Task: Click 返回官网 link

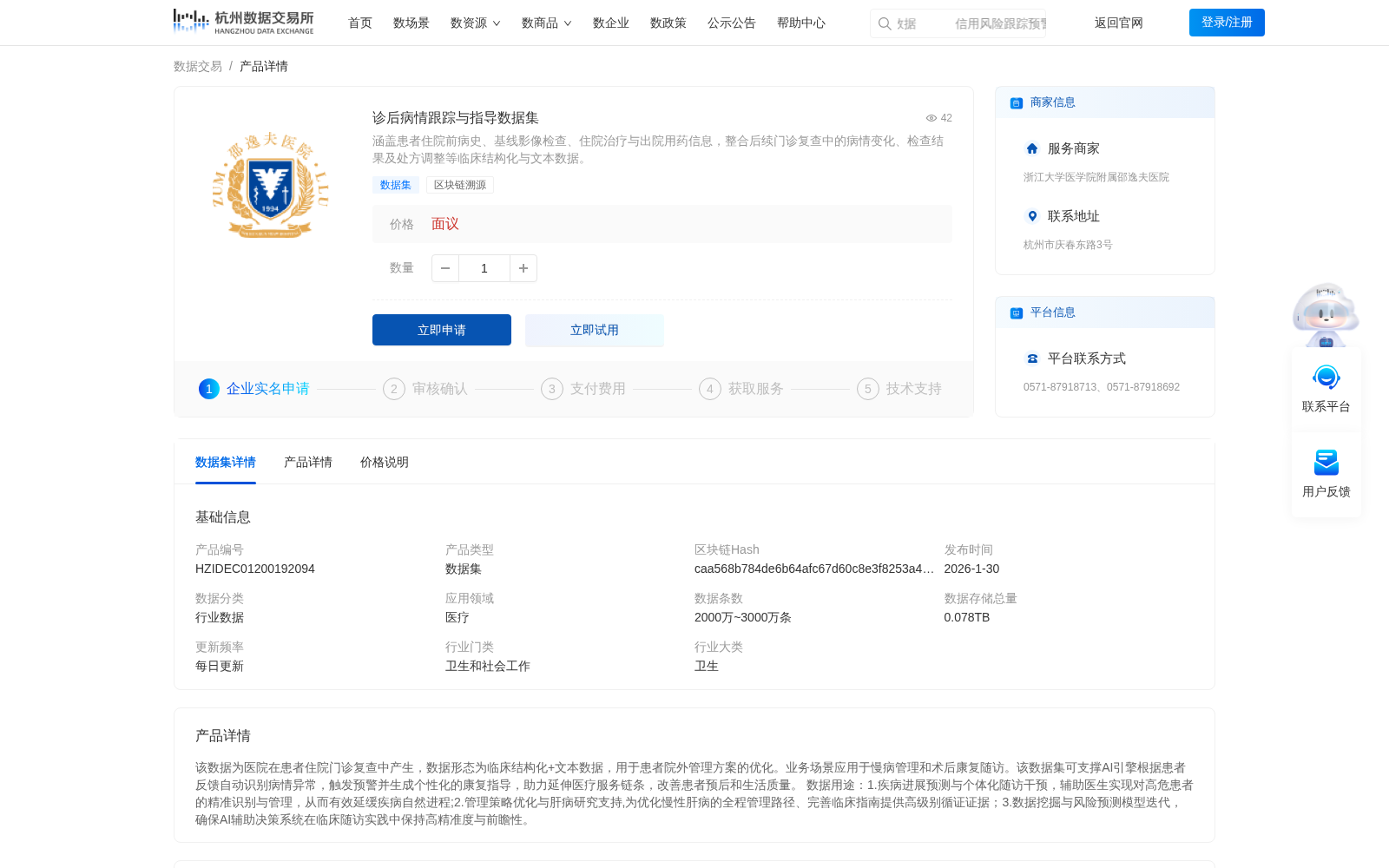Action: tap(1119, 23)
